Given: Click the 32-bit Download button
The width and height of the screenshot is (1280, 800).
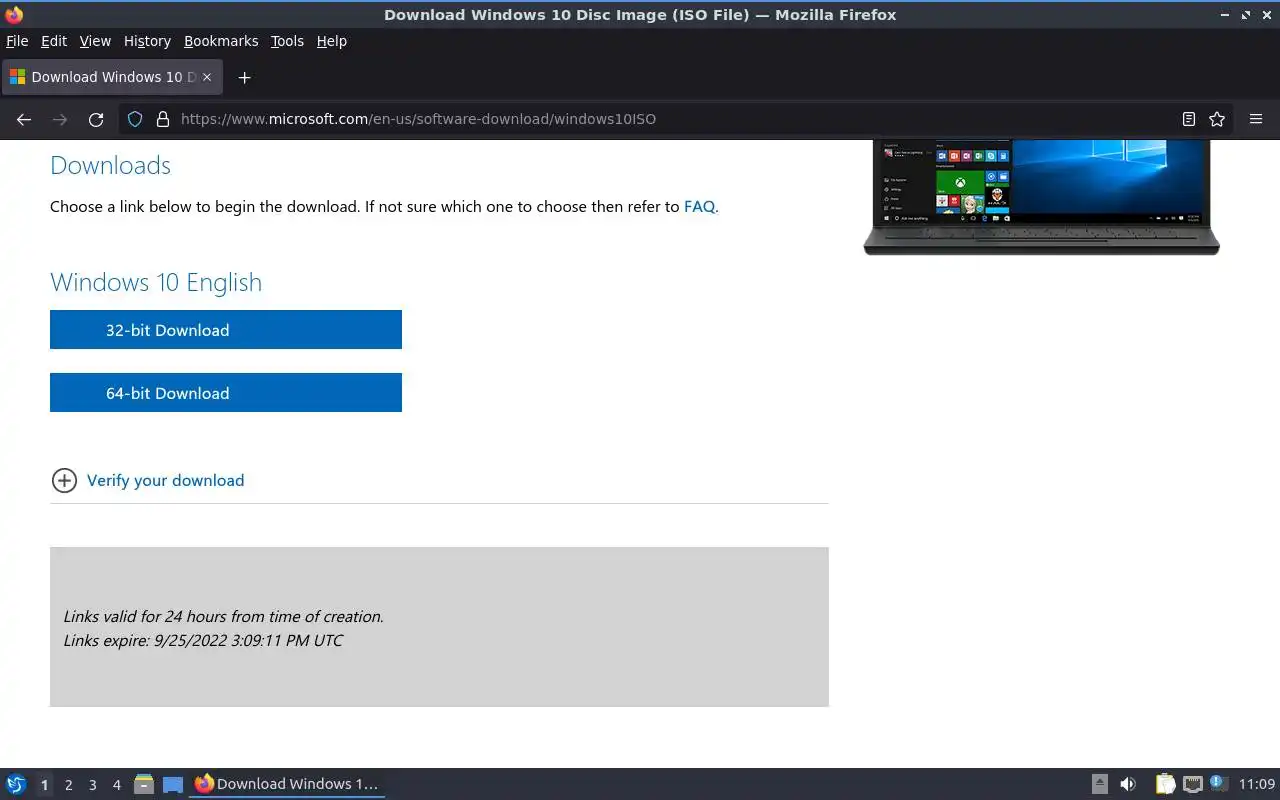Looking at the screenshot, I should point(226,330).
